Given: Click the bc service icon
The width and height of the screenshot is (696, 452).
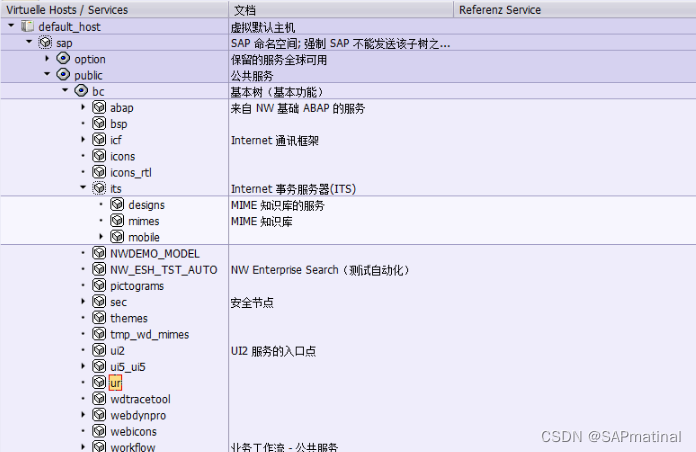Looking at the screenshot, I should [81, 91].
